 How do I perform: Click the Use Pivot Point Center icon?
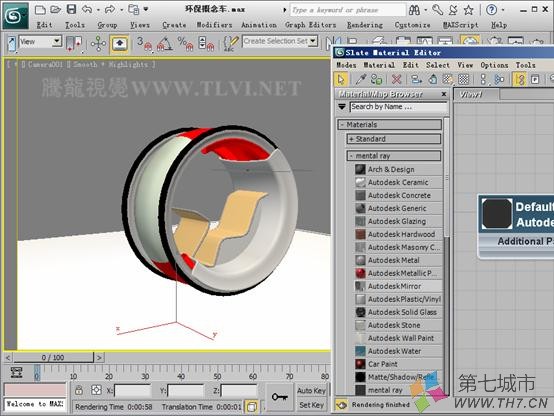75,44
